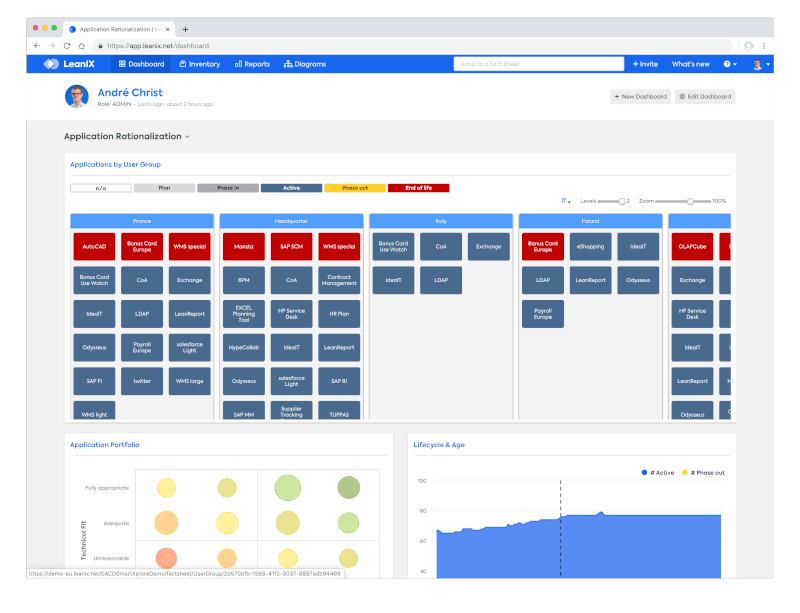Open the new browser tab plus icon
This screenshot has width=800, height=613.
coord(185,29)
